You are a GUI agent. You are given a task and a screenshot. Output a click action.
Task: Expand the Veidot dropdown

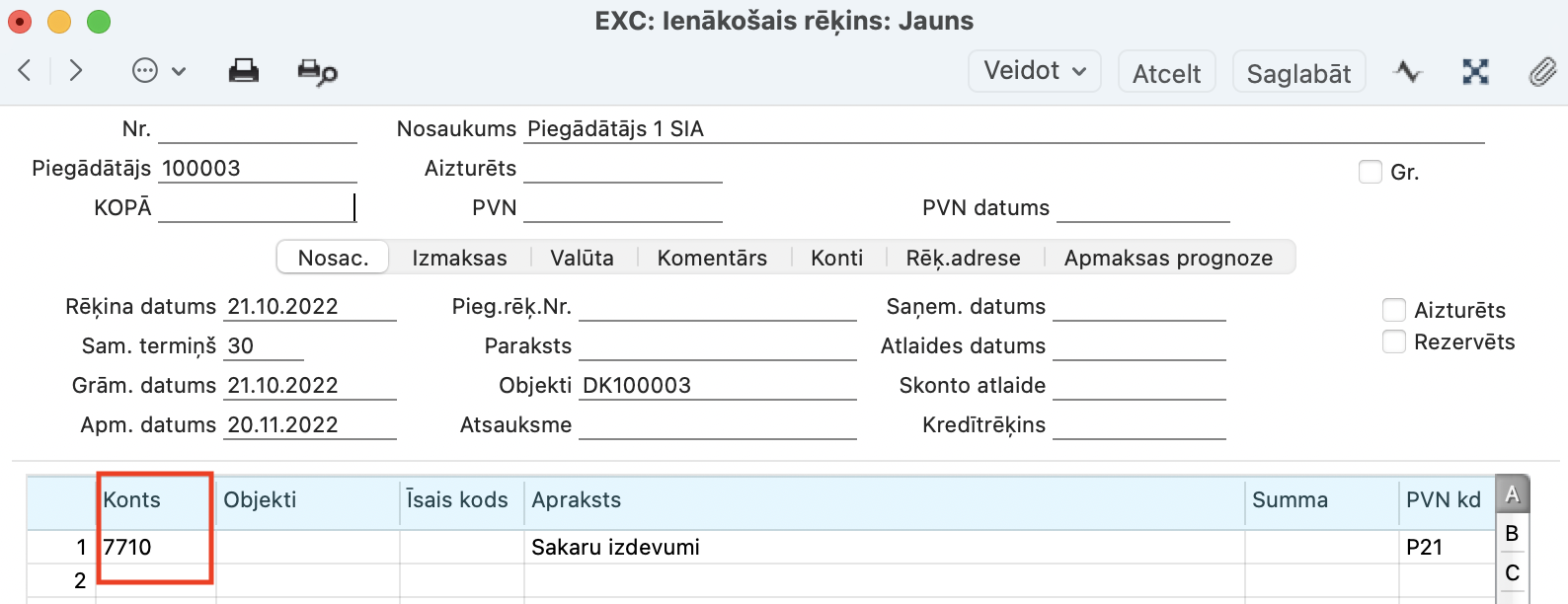[x=1034, y=71]
